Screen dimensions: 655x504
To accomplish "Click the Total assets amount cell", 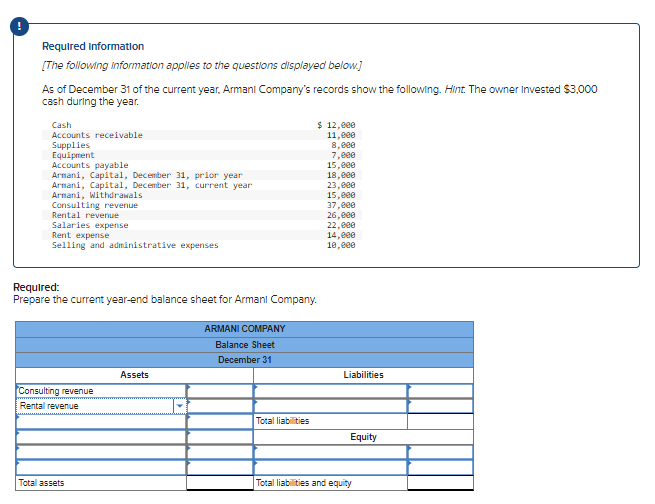I will tap(220, 483).
